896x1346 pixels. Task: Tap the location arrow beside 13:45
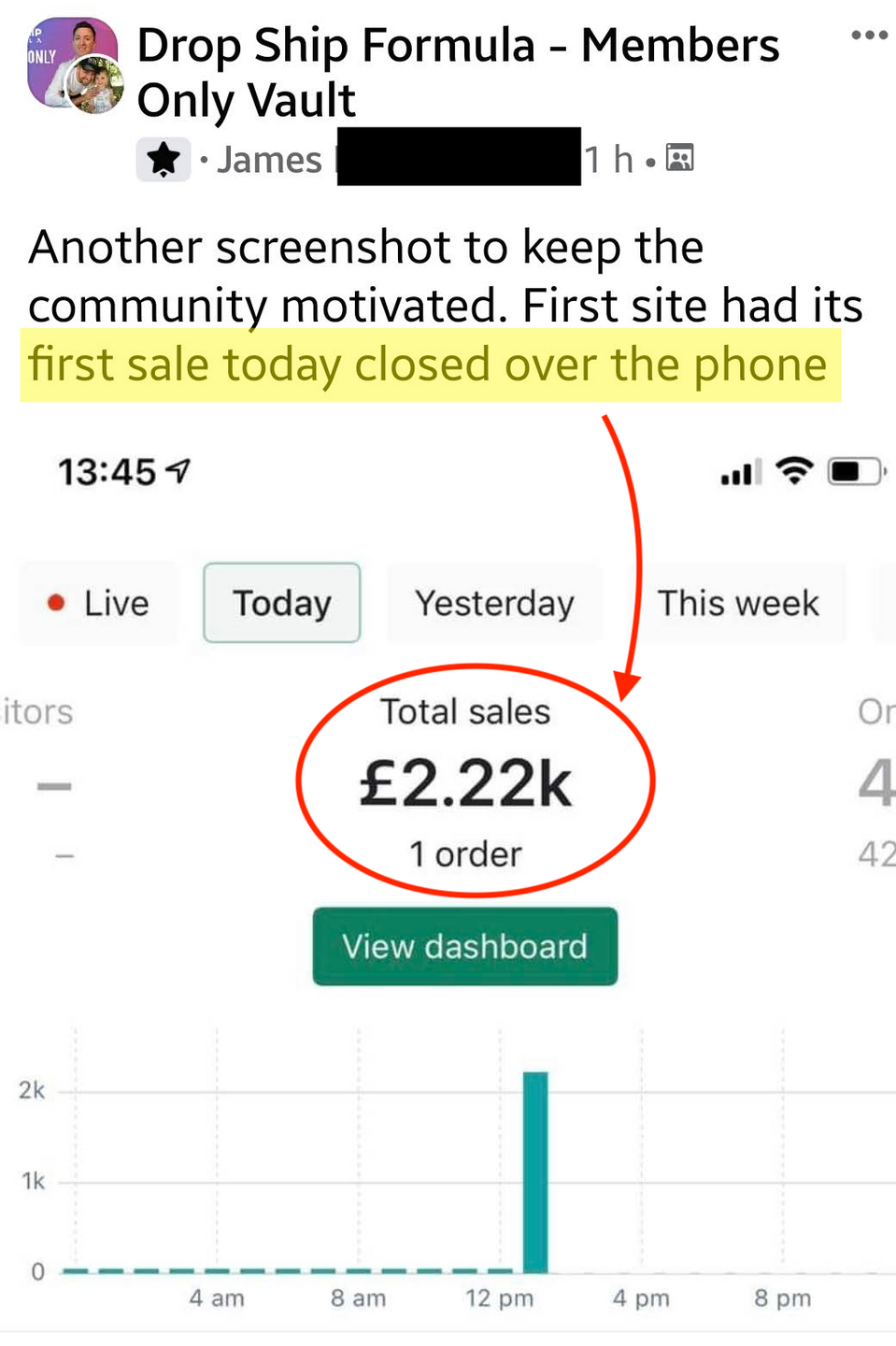pyautogui.click(x=178, y=471)
